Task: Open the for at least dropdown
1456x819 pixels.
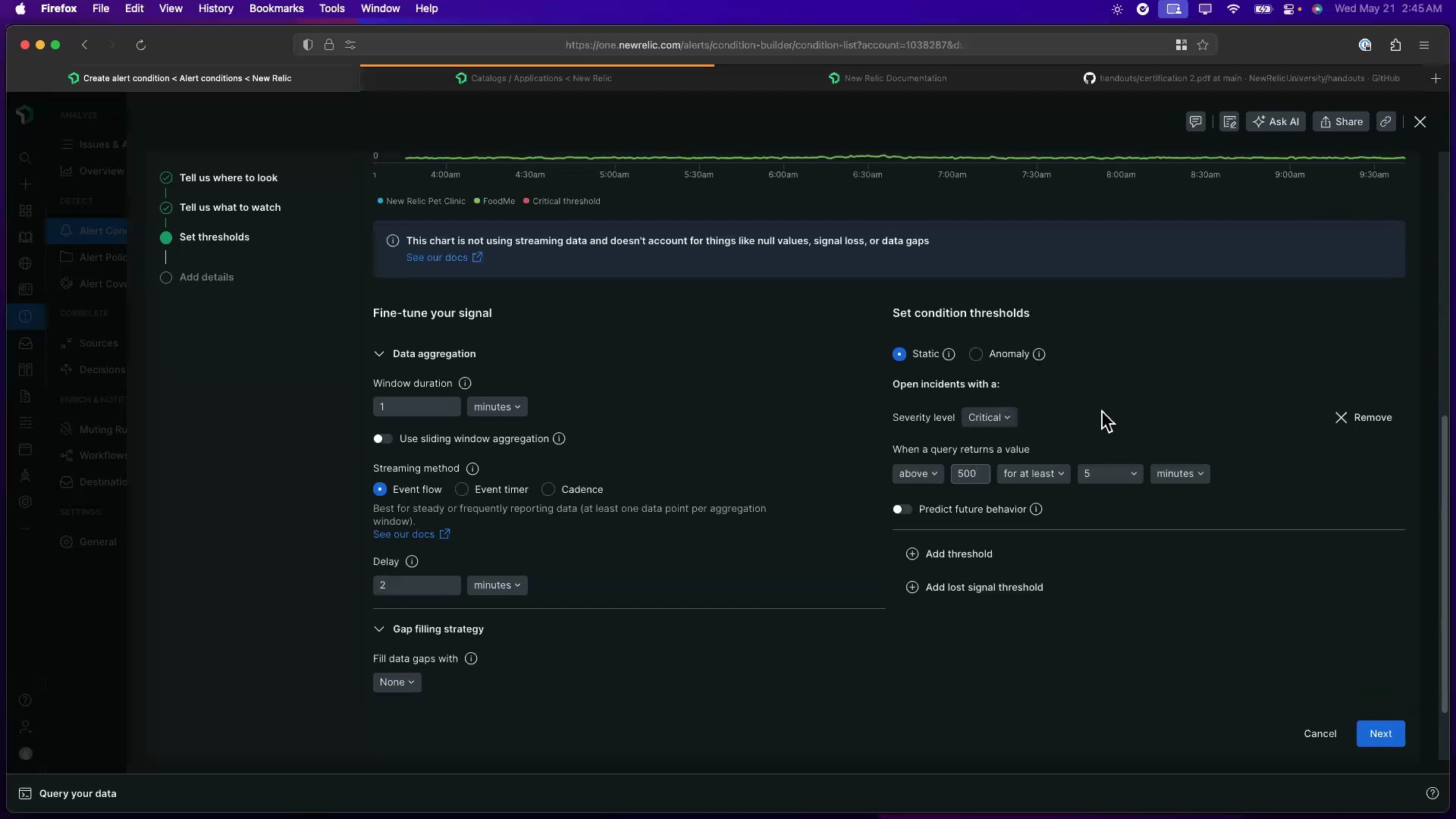Action: coord(1033,474)
